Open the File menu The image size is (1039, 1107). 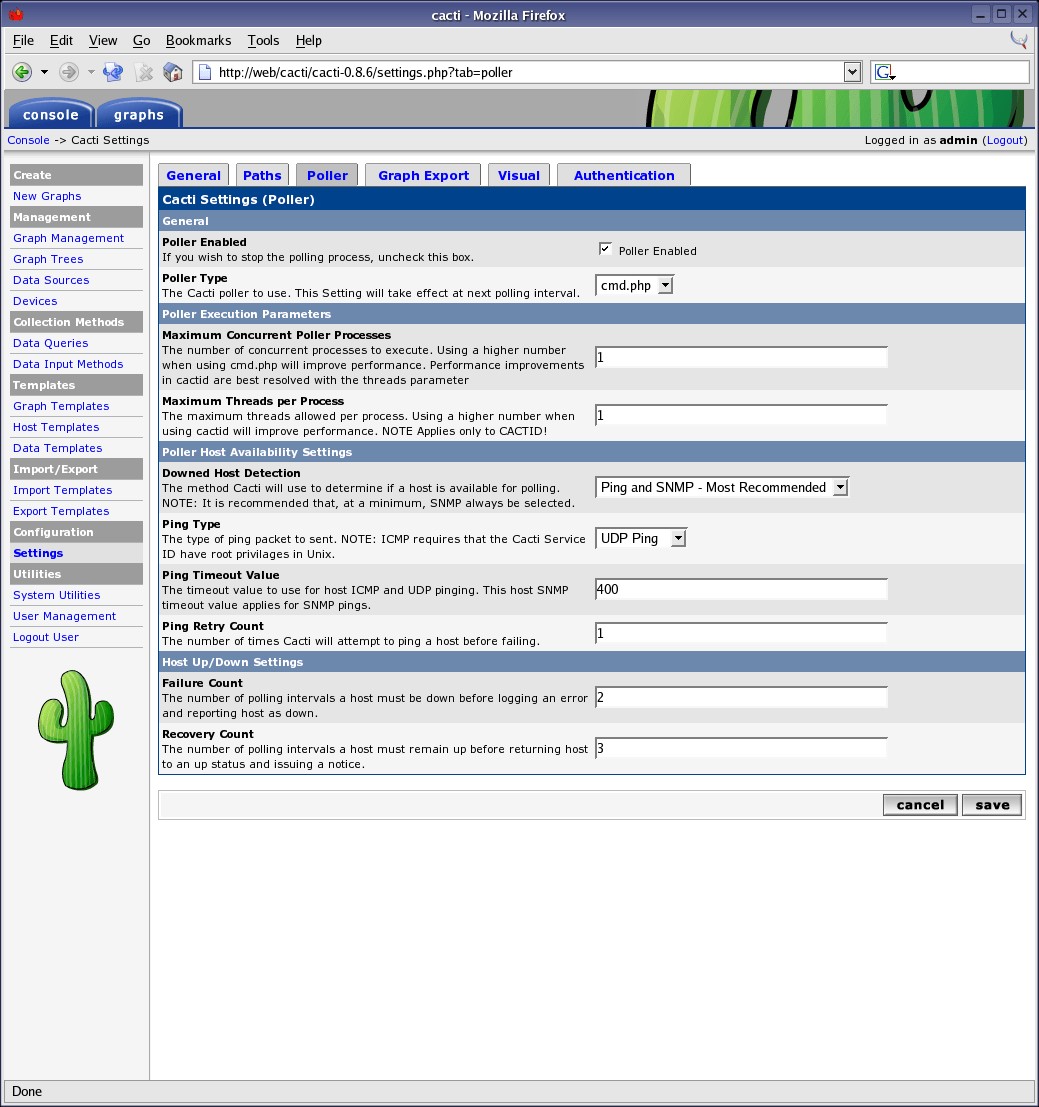[23, 40]
